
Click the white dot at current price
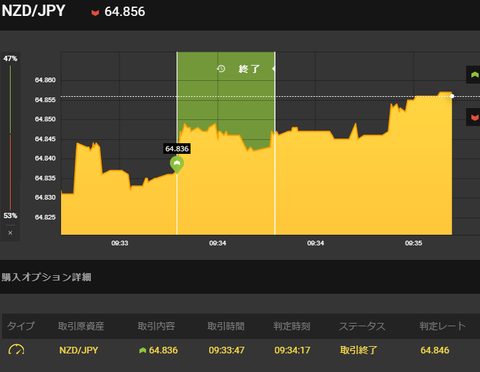coord(452,96)
